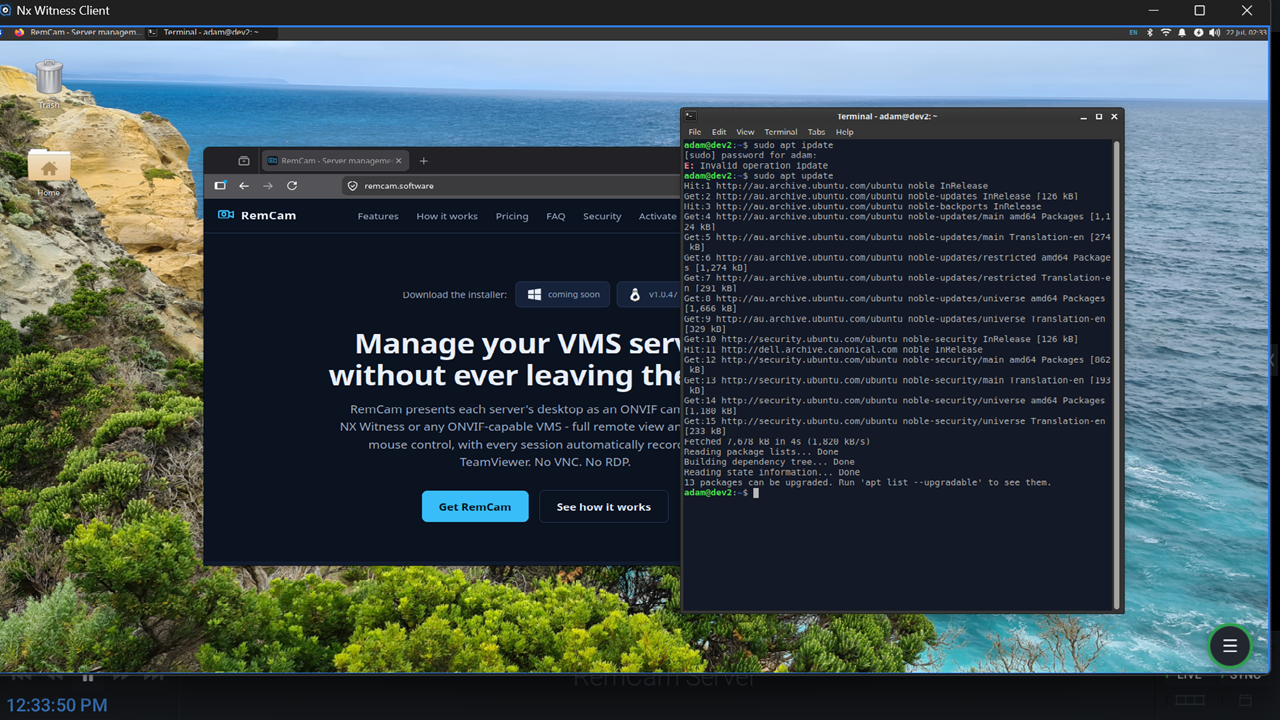Click the Bluetooth tray icon
This screenshot has width=1280, height=720.
point(1150,33)
